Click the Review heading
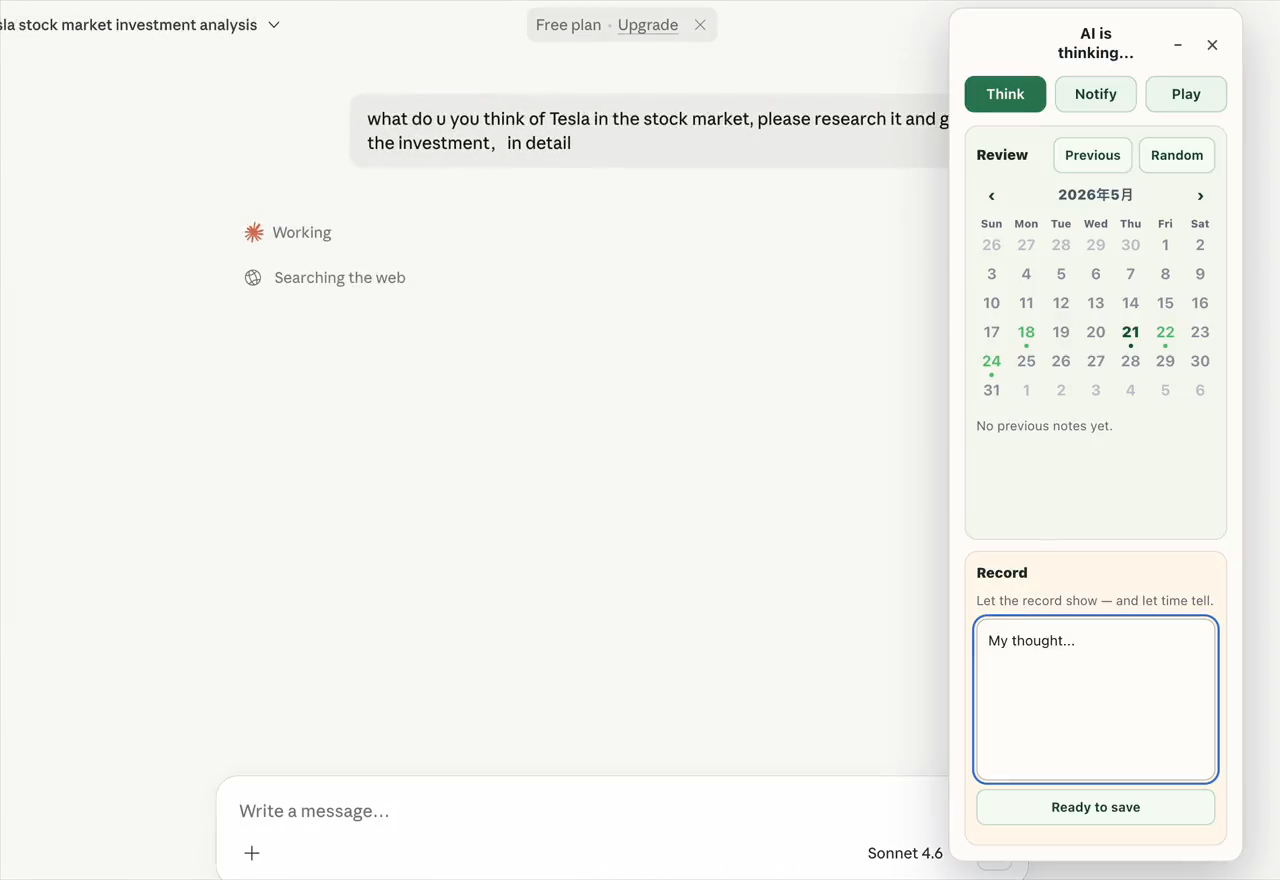1280x880 pixels. [1002, 155]
